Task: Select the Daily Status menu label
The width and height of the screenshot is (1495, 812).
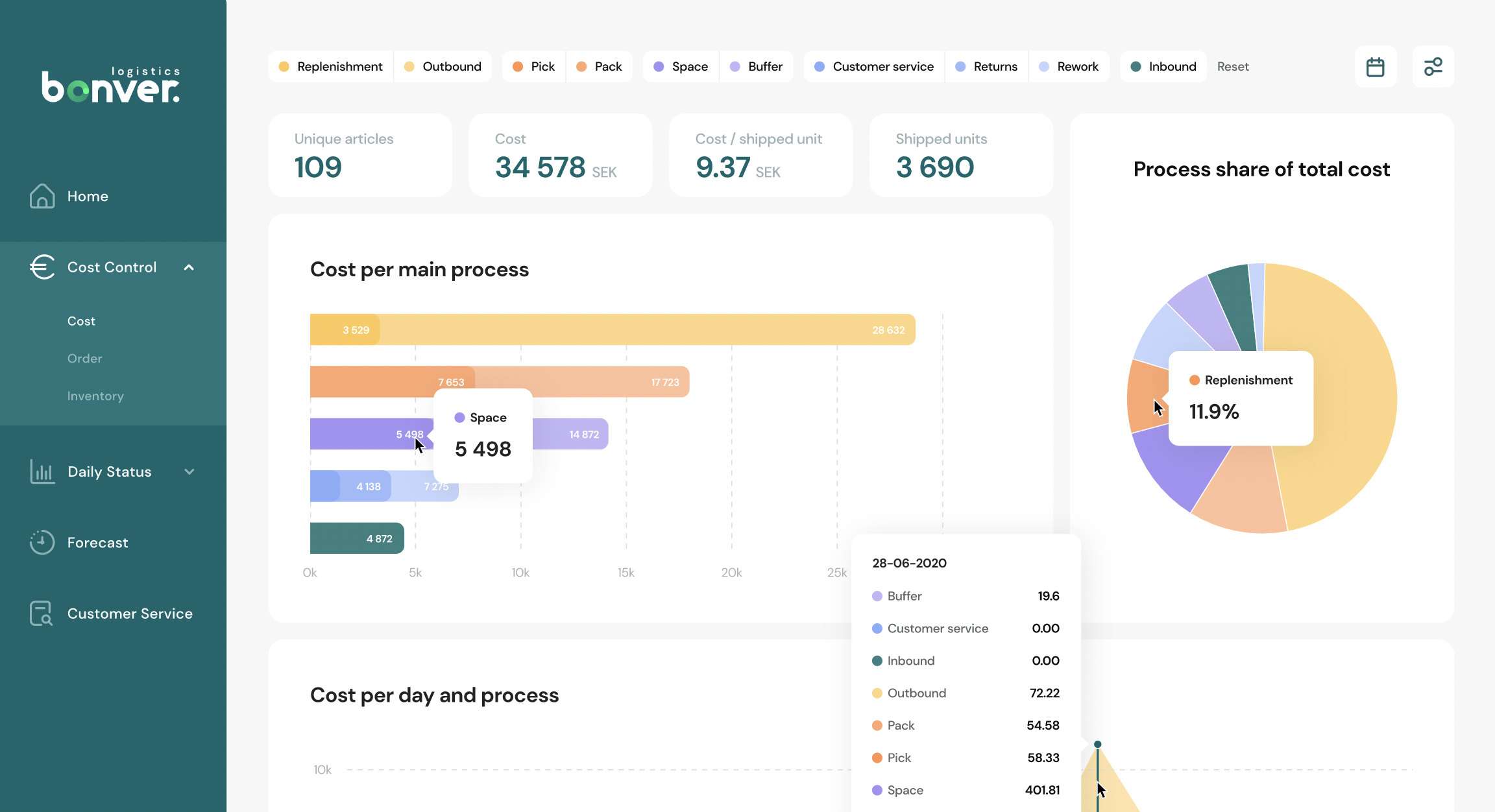Action: coord(110,472)
